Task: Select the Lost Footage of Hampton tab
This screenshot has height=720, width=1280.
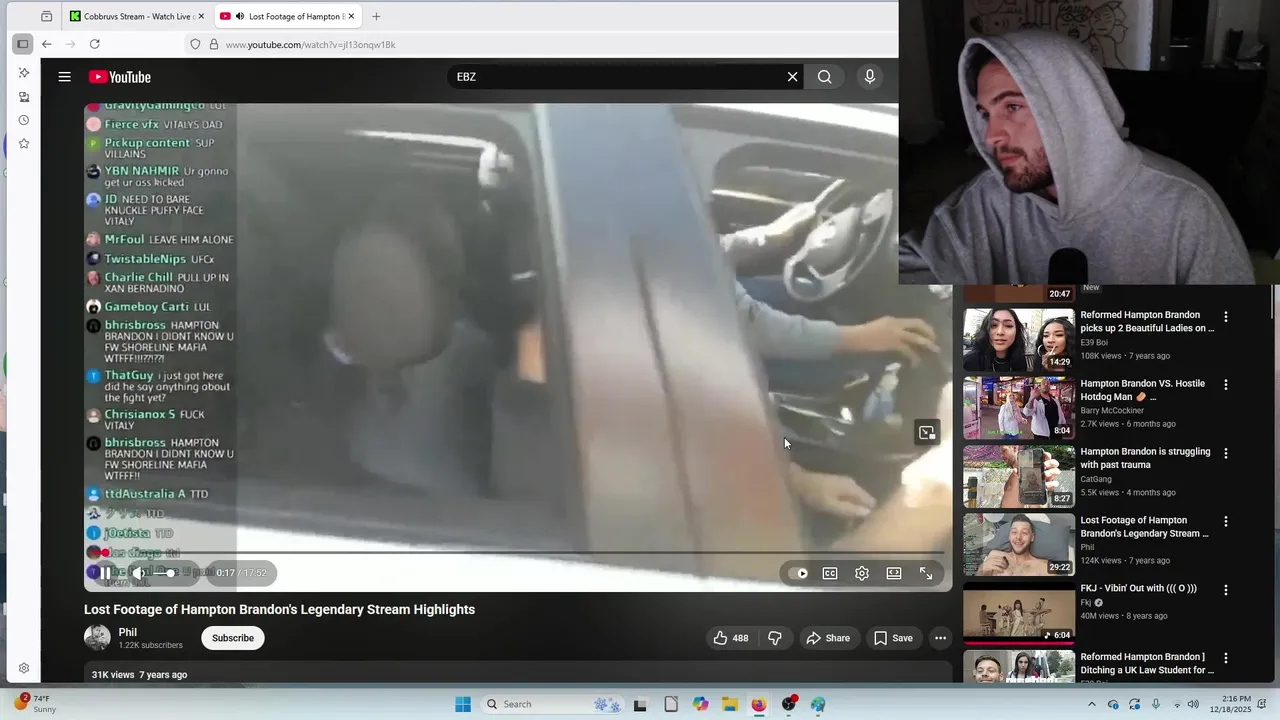Action: pos(288,16)
